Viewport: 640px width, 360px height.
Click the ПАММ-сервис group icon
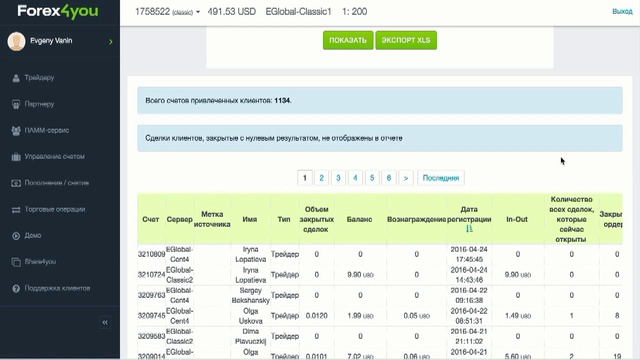16,131
